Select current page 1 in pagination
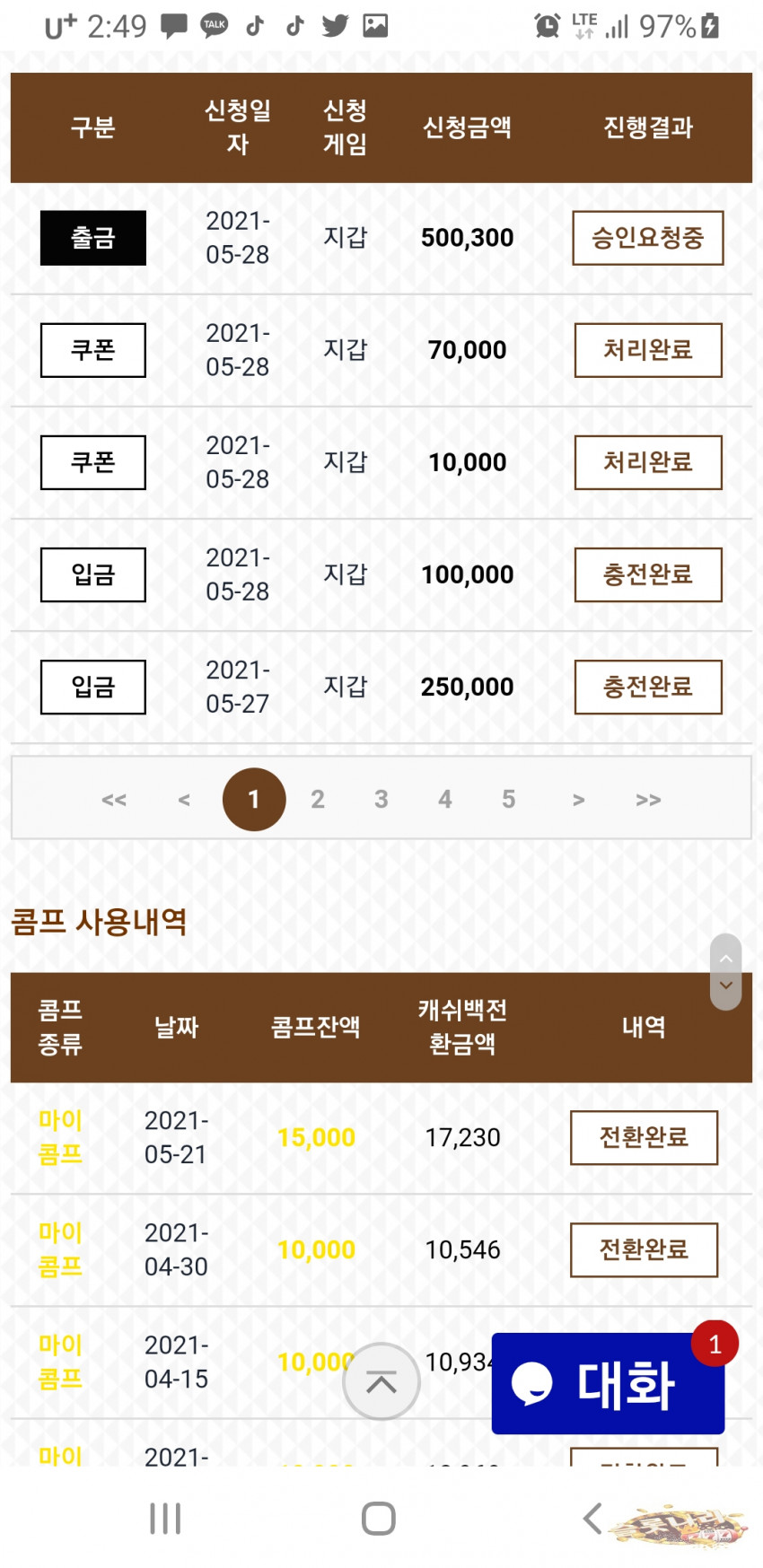The width and height of the screenshot is (763, 1568). pyautogui.click(x=254, y=799)
